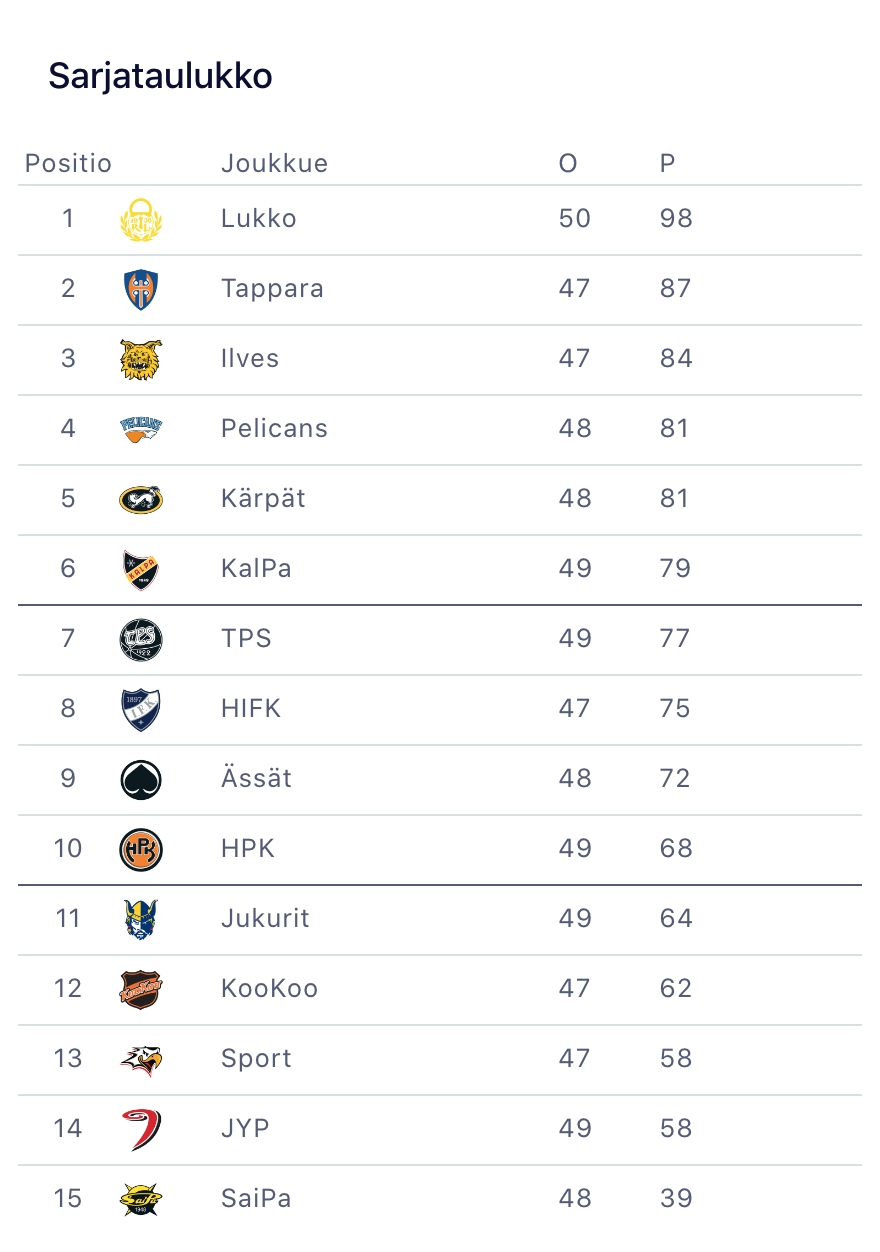Image resolution: width=880 pixels, height=1252 pixels.
Task: Select the Joukkue column header
Action: pyautogui.click(x=274, y=163)
